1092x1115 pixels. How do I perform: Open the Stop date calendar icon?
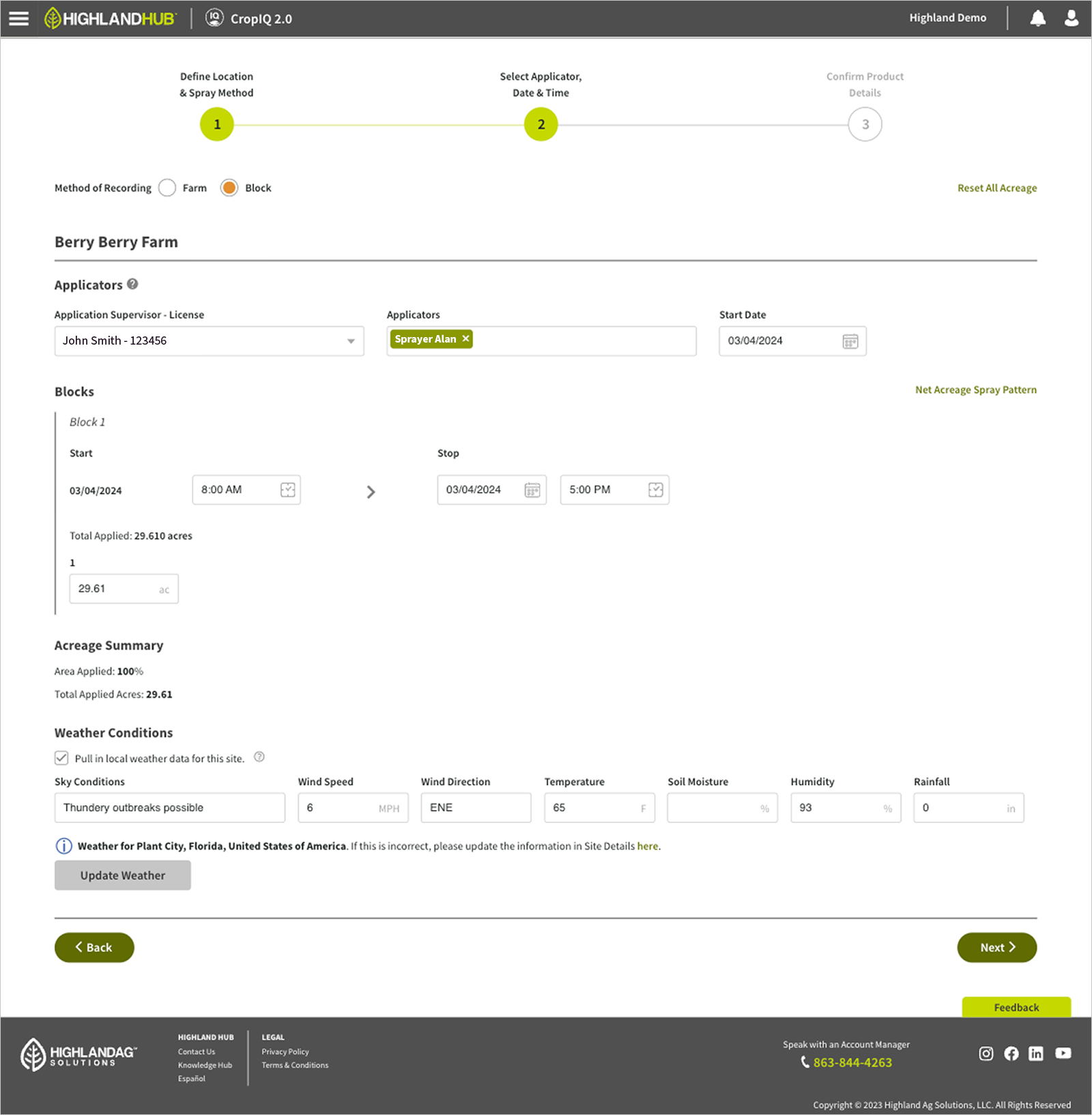532,490
